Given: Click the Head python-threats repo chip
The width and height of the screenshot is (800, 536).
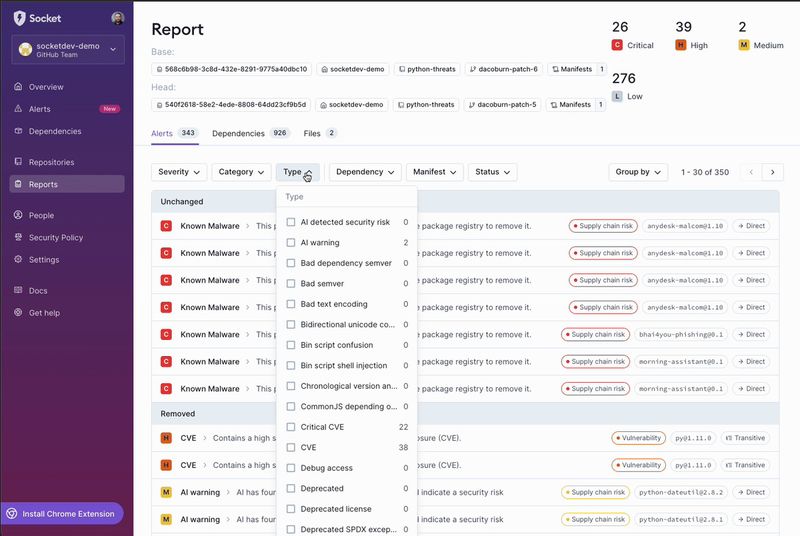Looking at the screenshot, I should pyautogui.click(x=426, y=105).
